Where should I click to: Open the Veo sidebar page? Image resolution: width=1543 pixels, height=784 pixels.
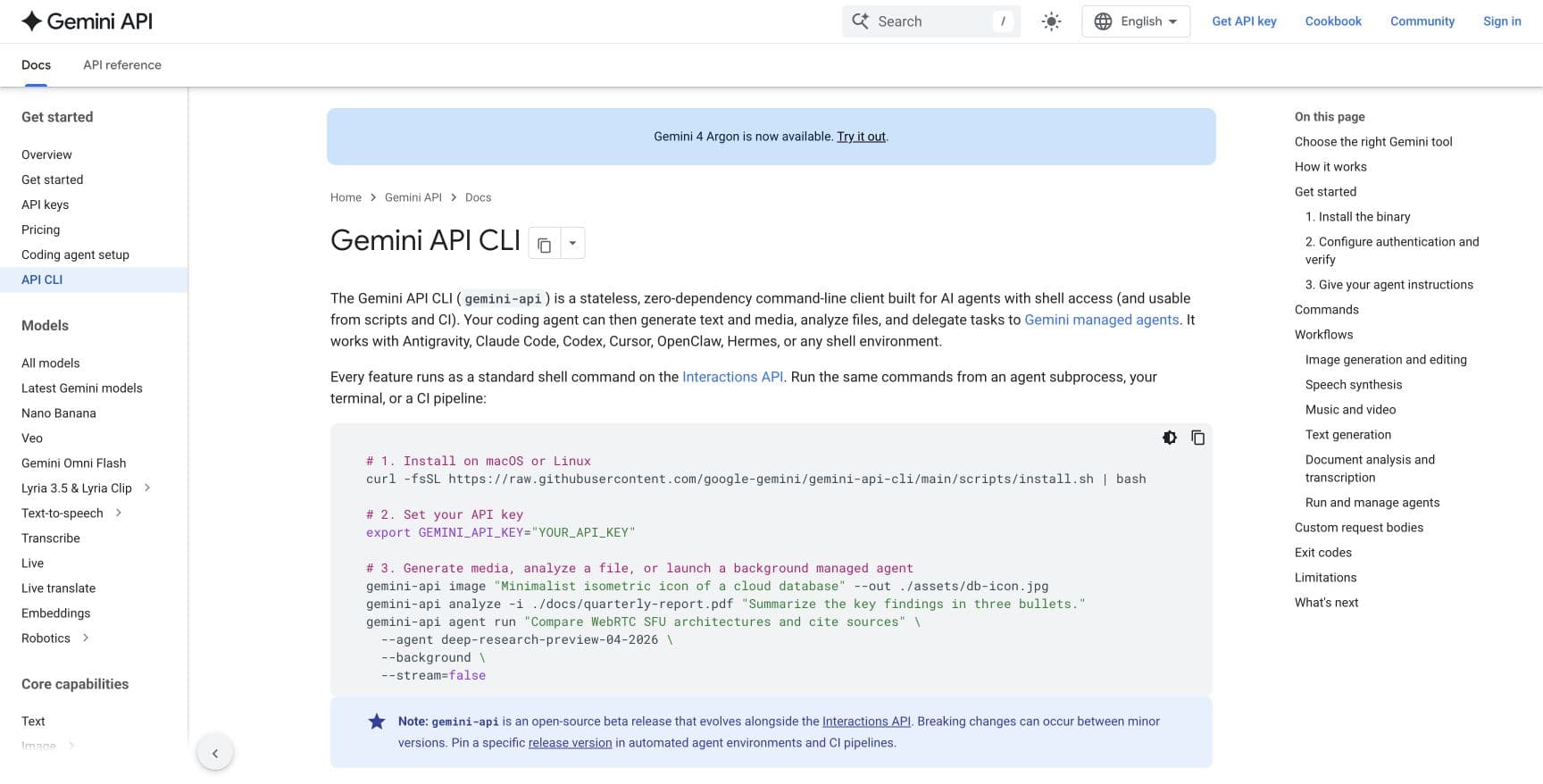tap(32, 438)
